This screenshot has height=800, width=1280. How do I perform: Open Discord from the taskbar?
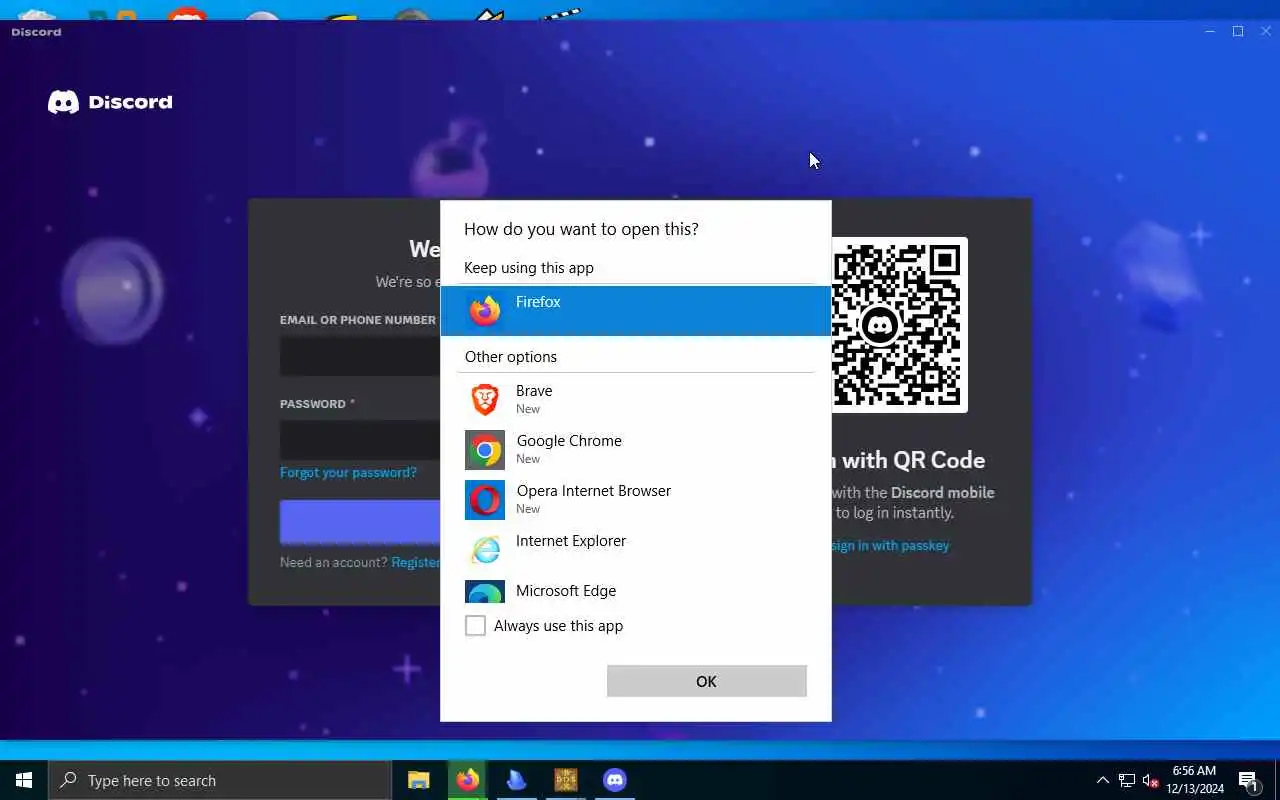click(x=614, y=780)
